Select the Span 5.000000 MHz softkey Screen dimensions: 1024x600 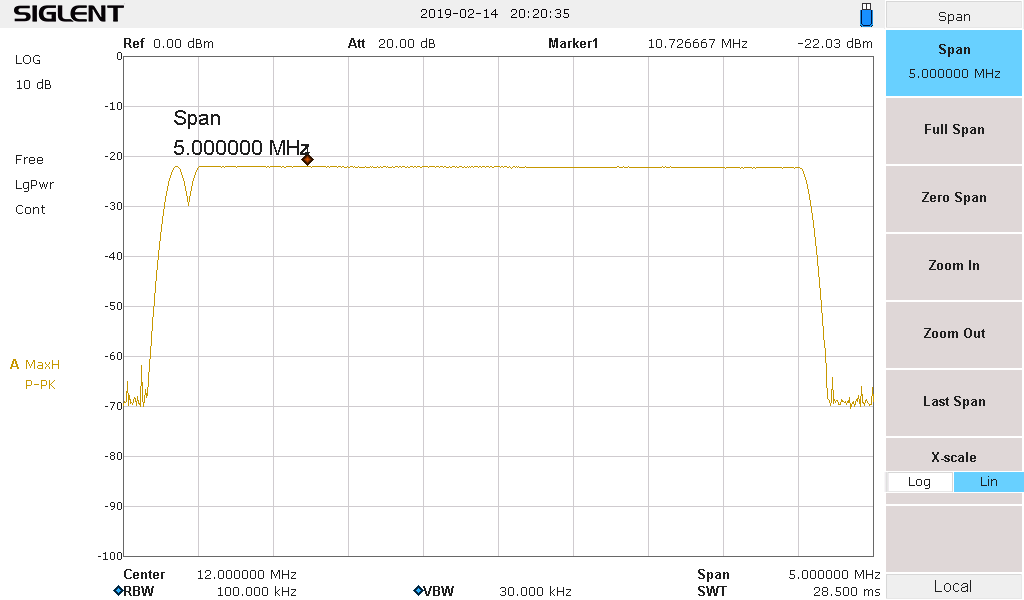click(953, 63)
